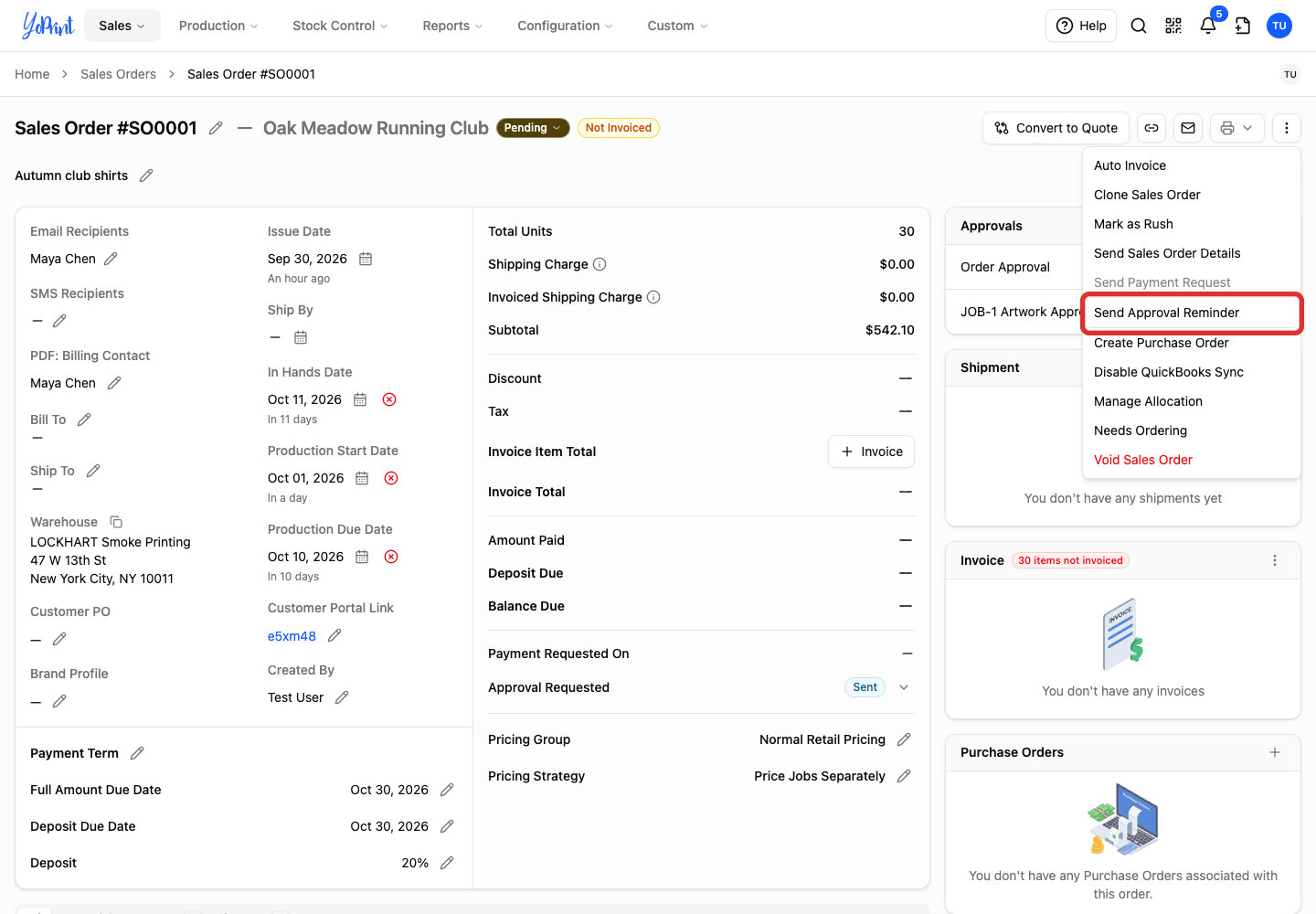Click the Invoice button
1316x914 pixels.
pyautogui.click(x=871, y=452)
